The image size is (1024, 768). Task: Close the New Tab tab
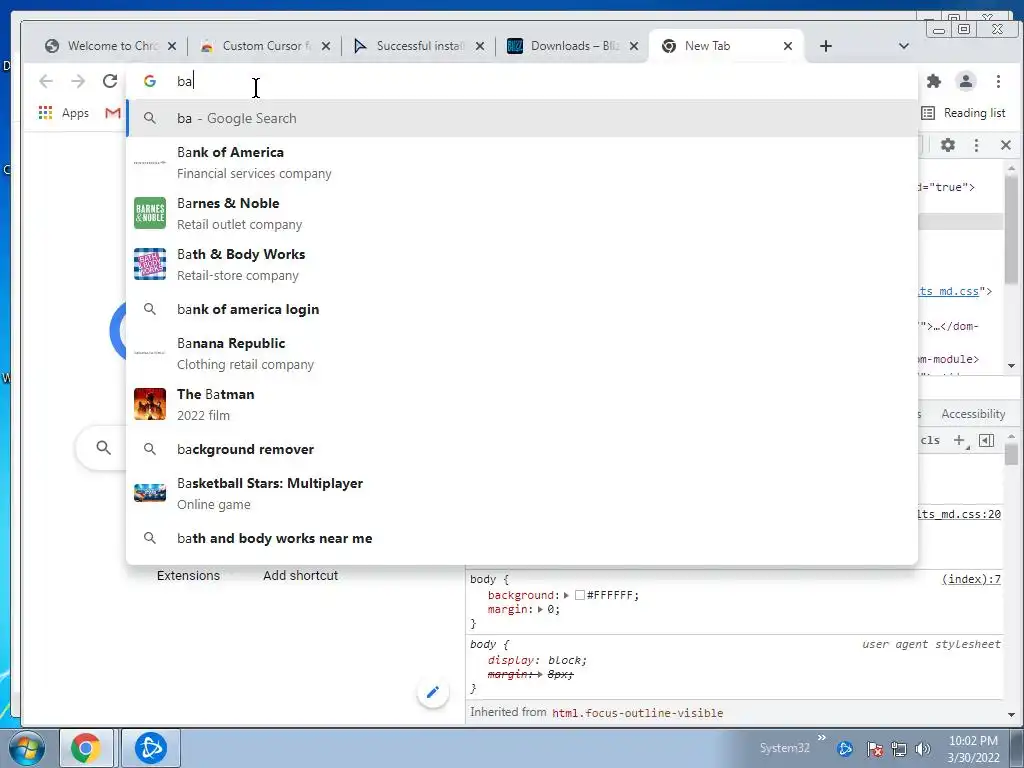click(788, 46)
